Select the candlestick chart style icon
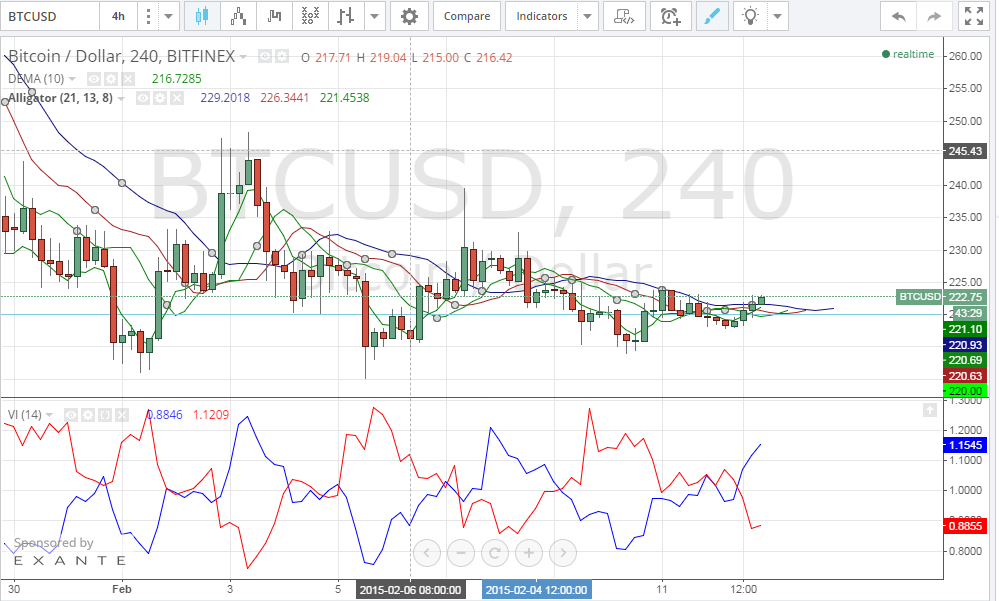The image size is (999, 601). pos(202,16)
